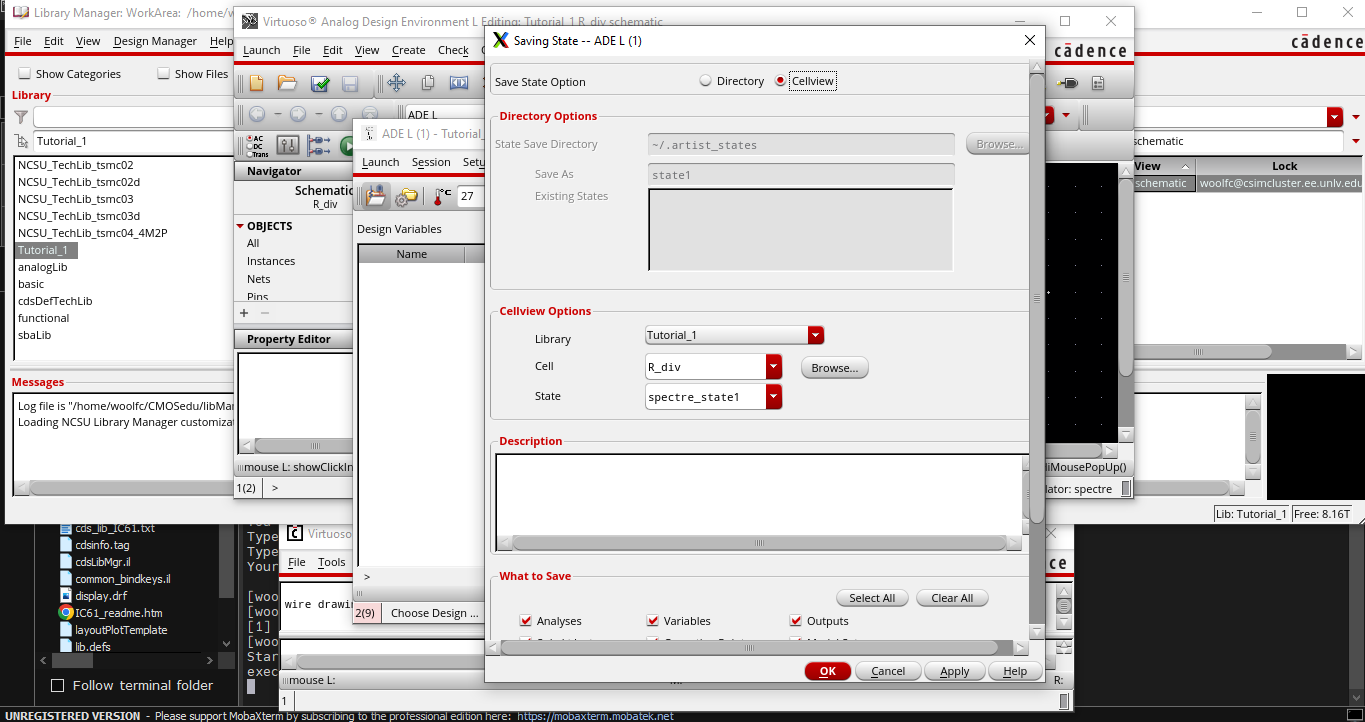Click the Stretch icon in Virtuoso toolbar
The image size is (1365, 722).
point(459,84)
